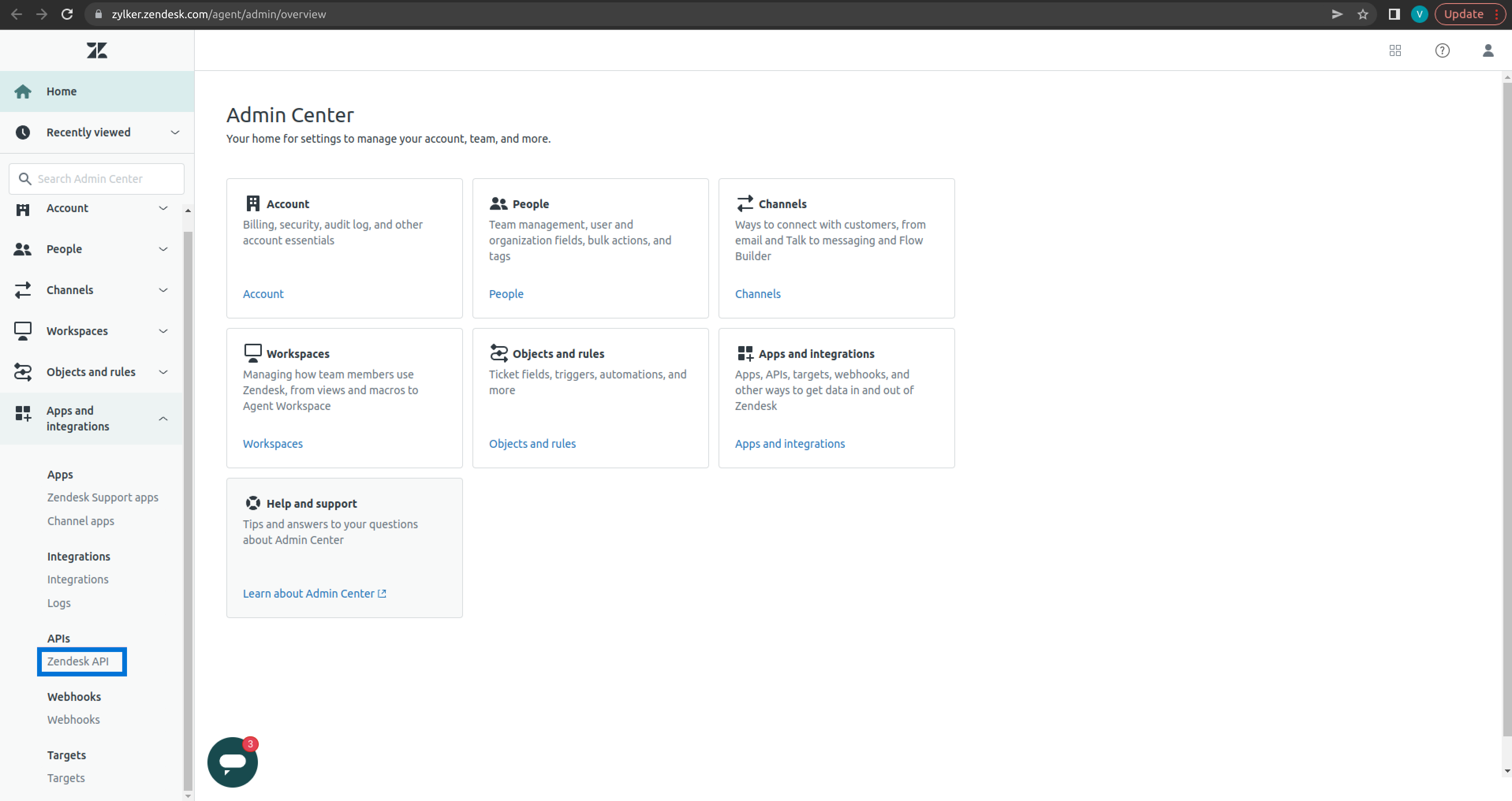1512x801 pixels.
Task: Click the Channels arrows icon in the sidebar
Action: (x=23, y=289)
